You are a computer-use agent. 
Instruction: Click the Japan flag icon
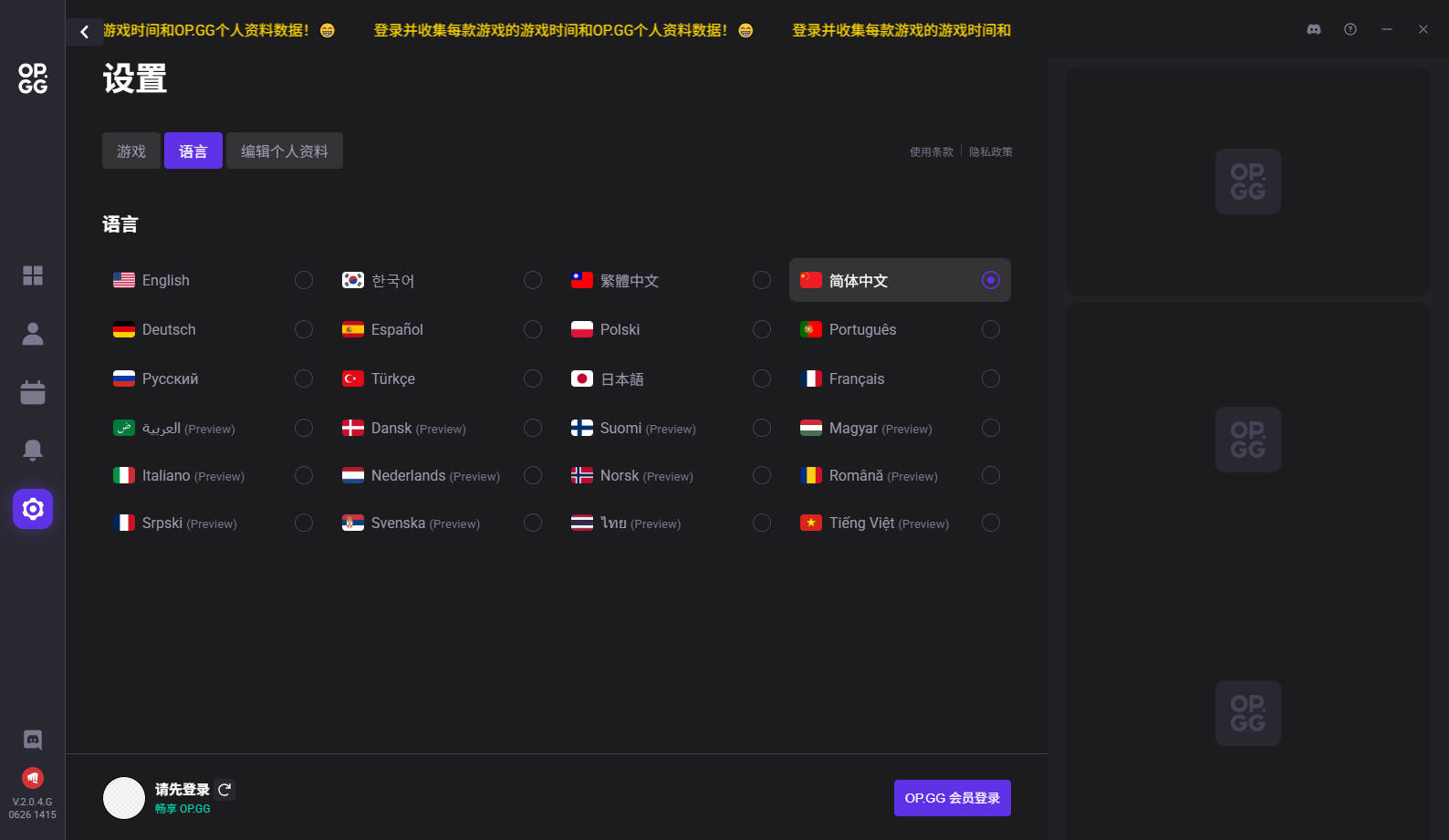(582, 379)
